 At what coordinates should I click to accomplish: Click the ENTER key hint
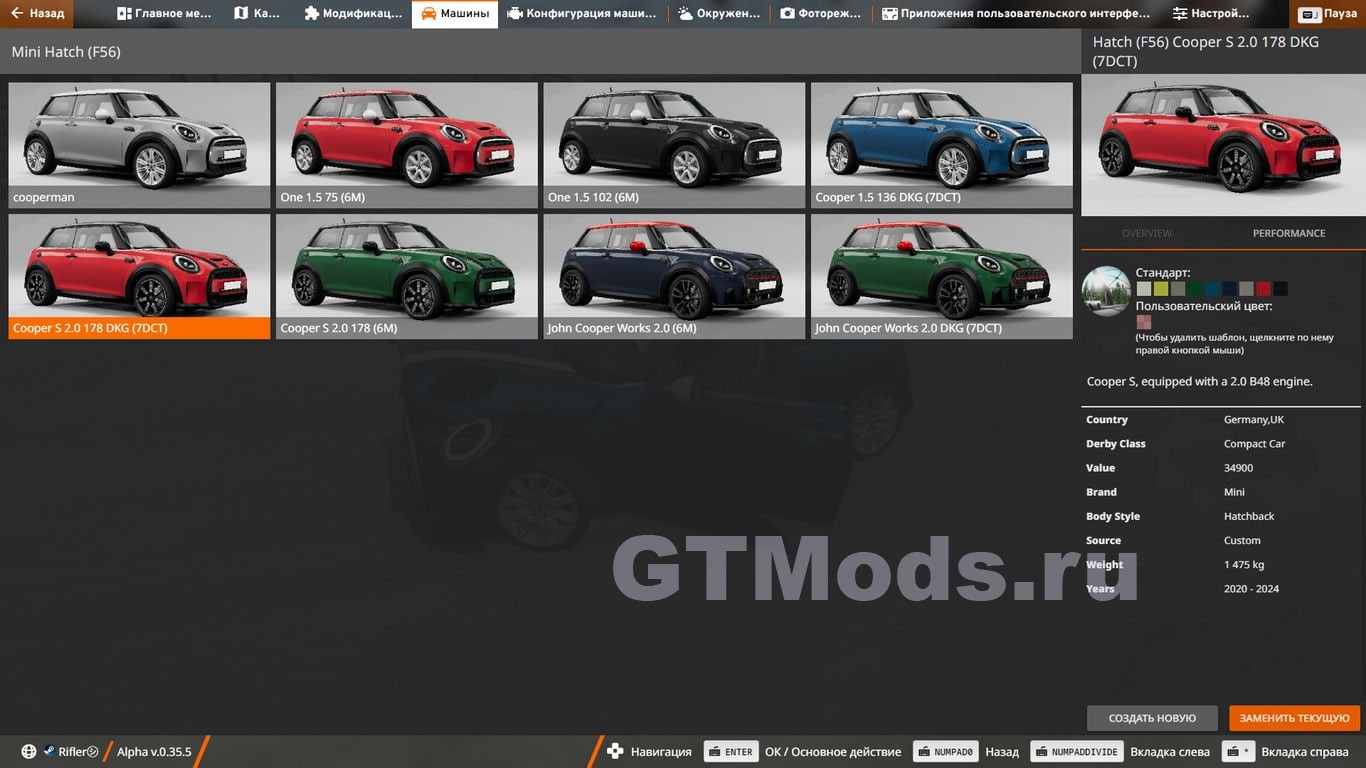tap(731, 752)
